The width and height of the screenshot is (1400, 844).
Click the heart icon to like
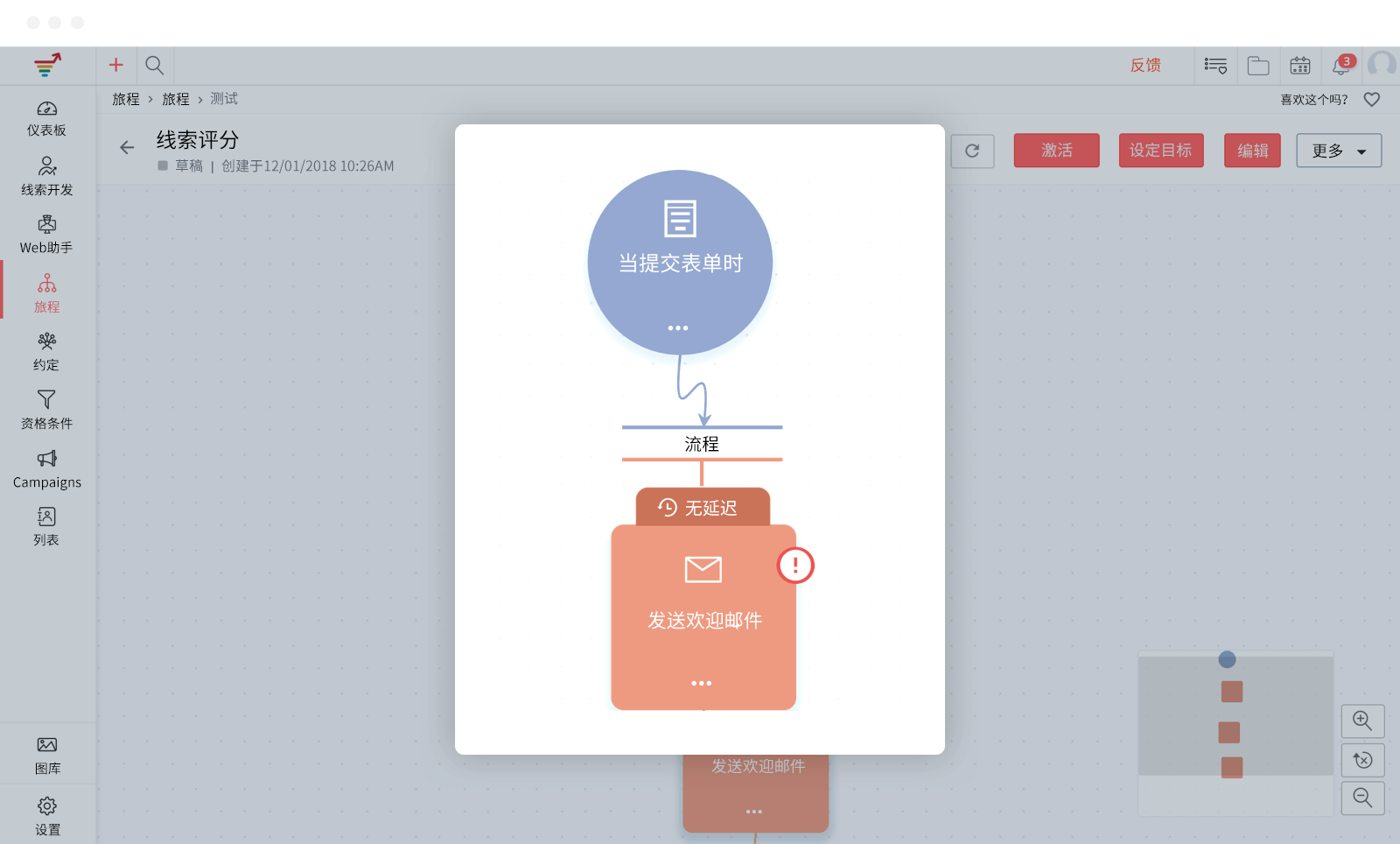(1372, 100)
